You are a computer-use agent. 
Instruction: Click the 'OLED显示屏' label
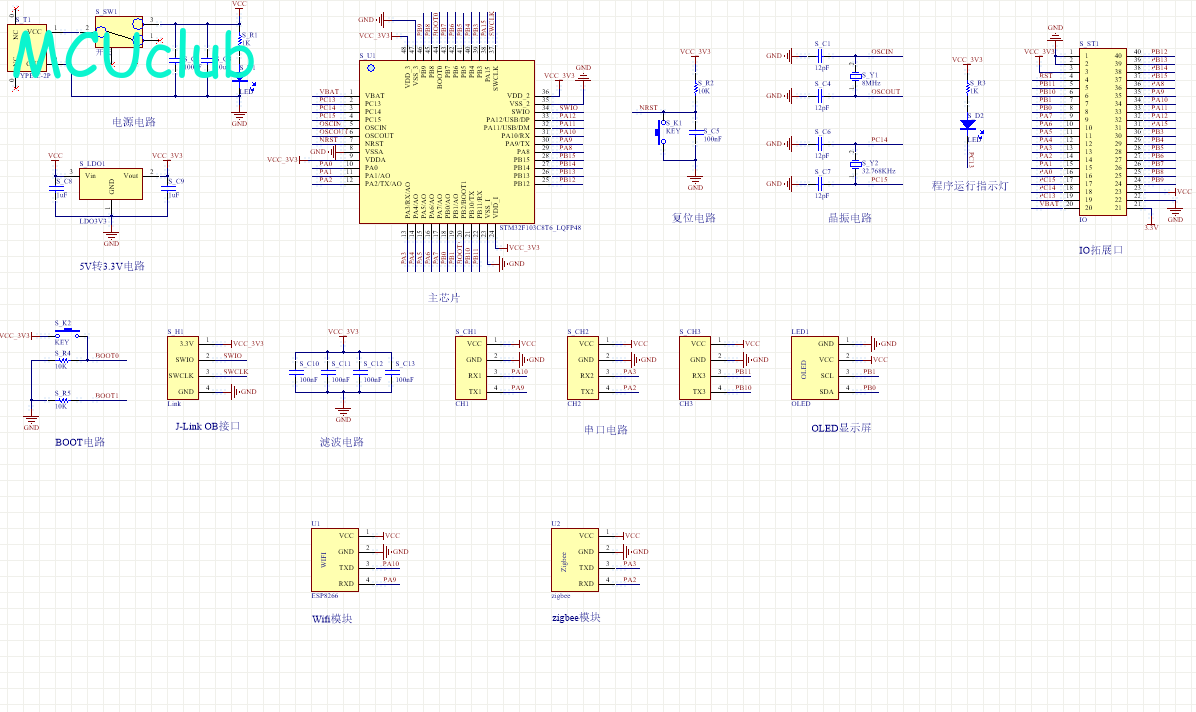point(841,428)
